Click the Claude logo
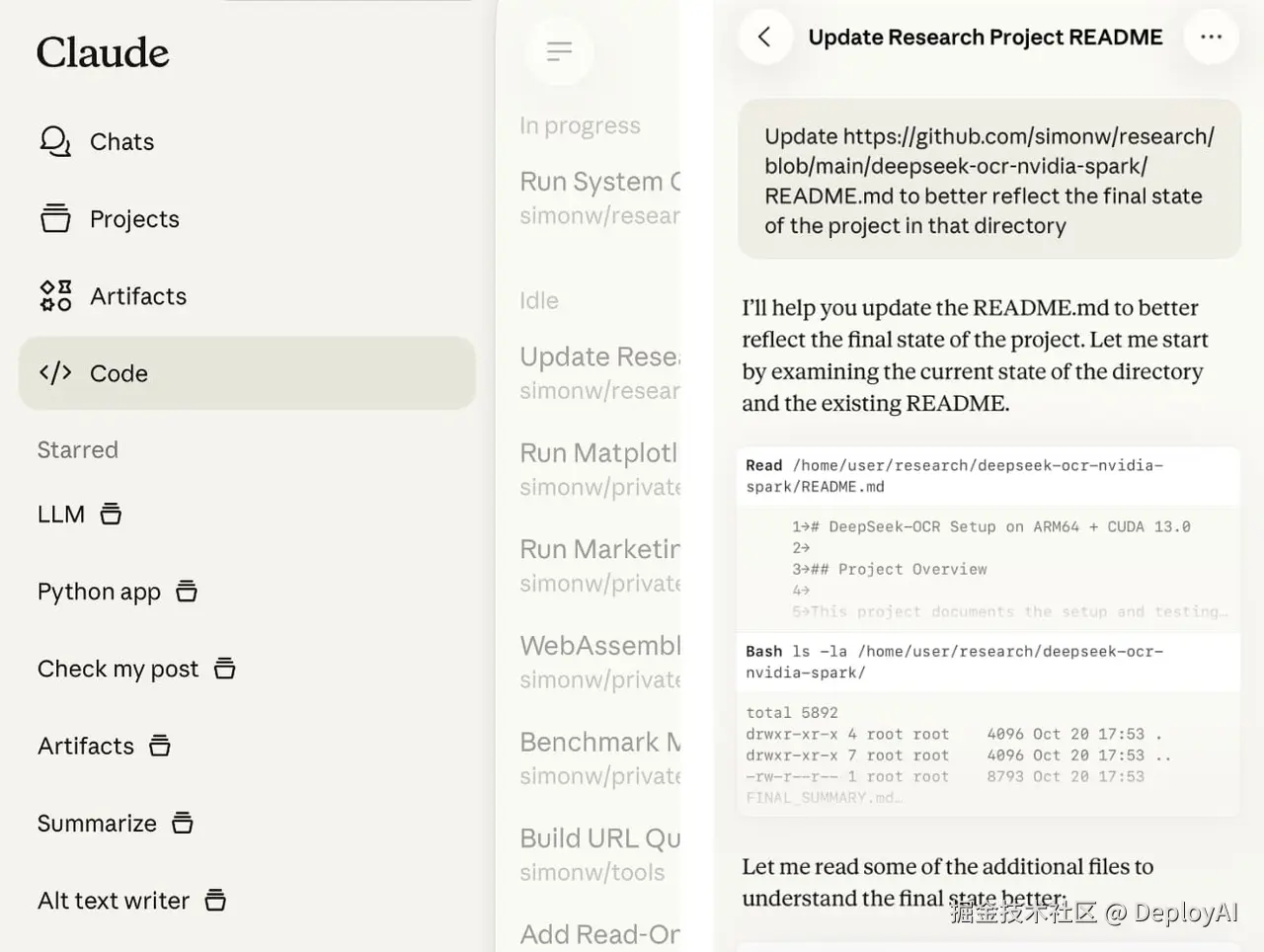Viewport: 1264px width, 952px height. [x=103, y=52]
